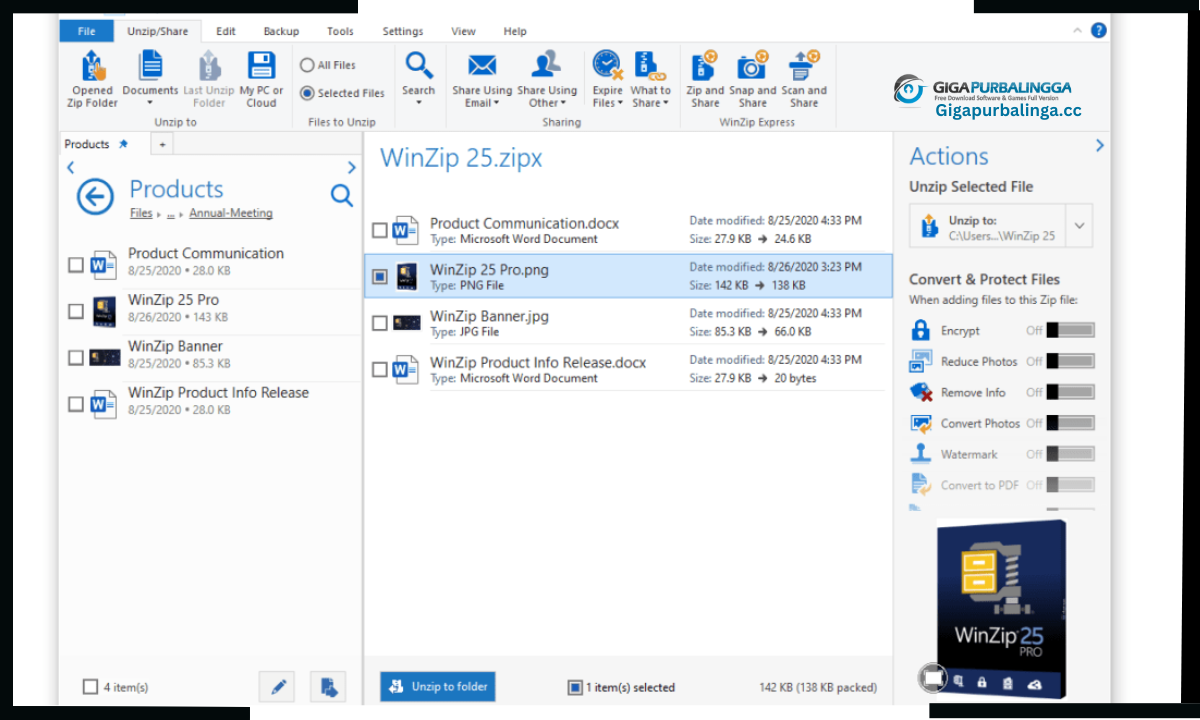The width and height of the screenshot is (1200, 720).
Task: Launch Snap and Share camera icon
Action: coord(753,66)
